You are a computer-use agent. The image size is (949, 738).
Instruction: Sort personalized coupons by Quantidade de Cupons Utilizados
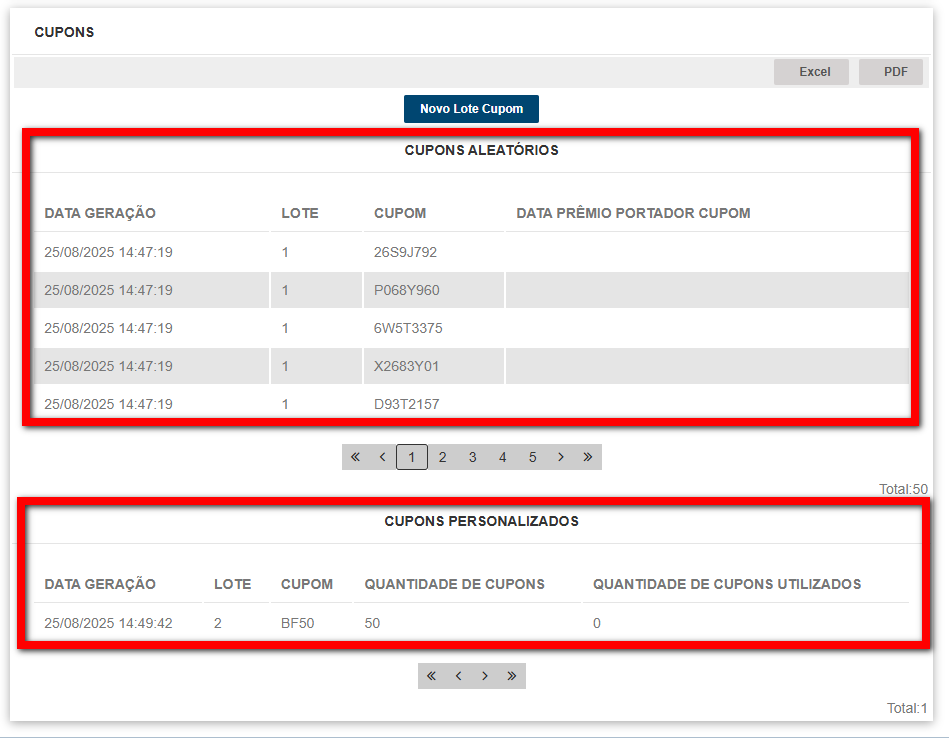coord(726,584)
